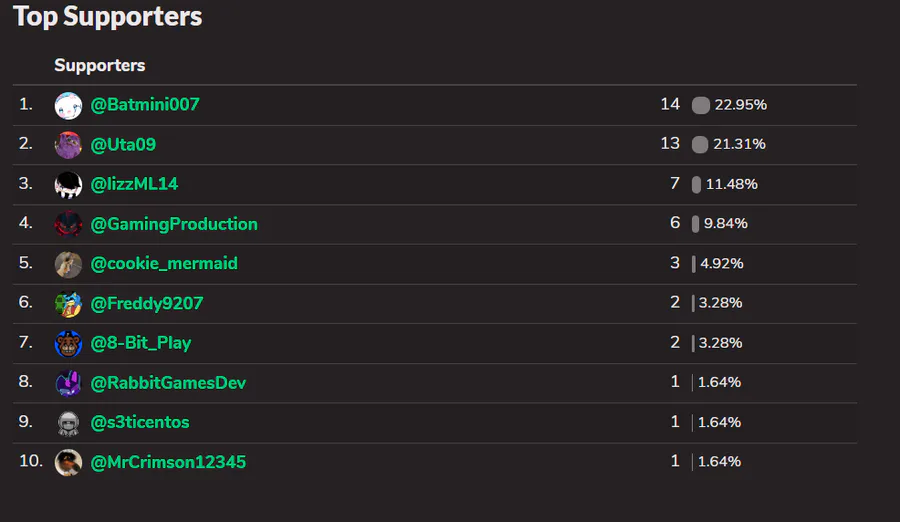Open the @MrCrimson12345 username link
This screenshot has width=900, height=522.
tap(168, 462)
